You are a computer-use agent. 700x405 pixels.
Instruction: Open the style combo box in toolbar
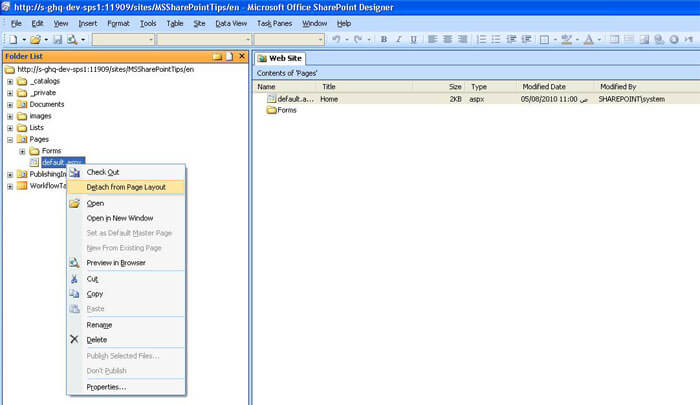coord(123,39)
